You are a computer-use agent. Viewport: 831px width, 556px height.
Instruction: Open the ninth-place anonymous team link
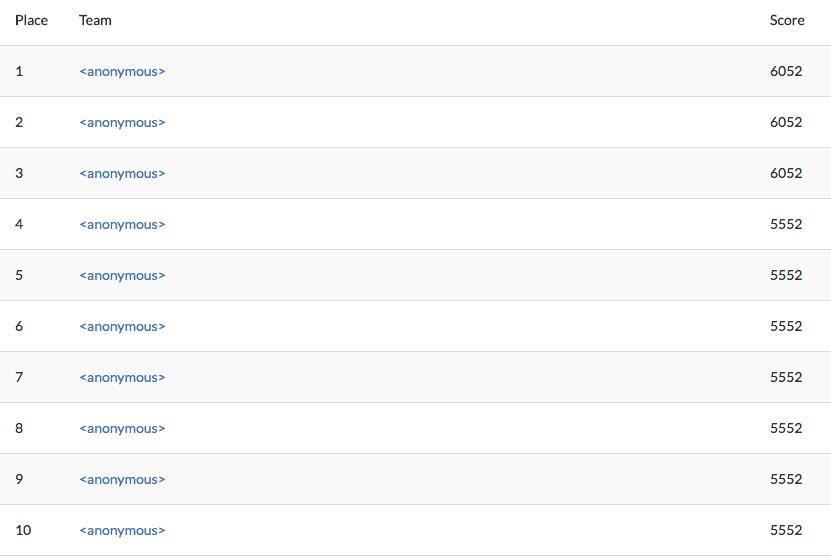tap(122, 479)
